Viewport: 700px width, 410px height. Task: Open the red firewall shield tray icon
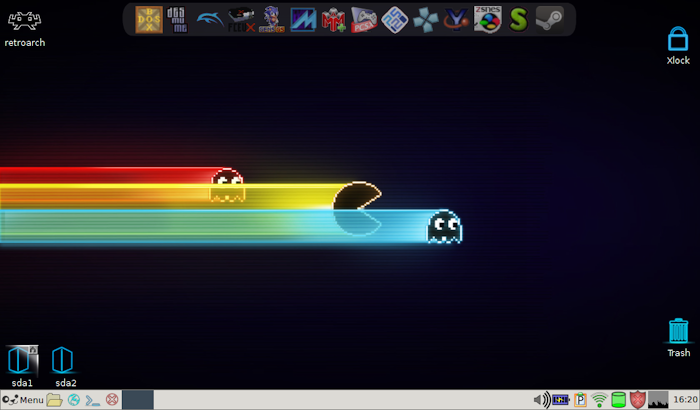[x=638, y=399]
